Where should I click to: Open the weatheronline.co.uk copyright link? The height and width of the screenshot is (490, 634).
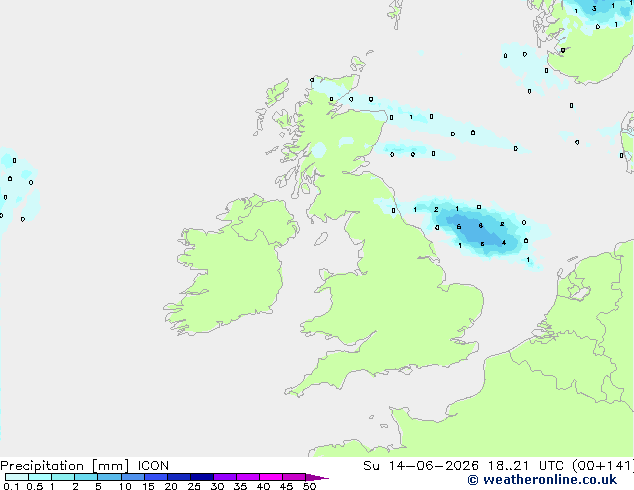coord(542,480)
